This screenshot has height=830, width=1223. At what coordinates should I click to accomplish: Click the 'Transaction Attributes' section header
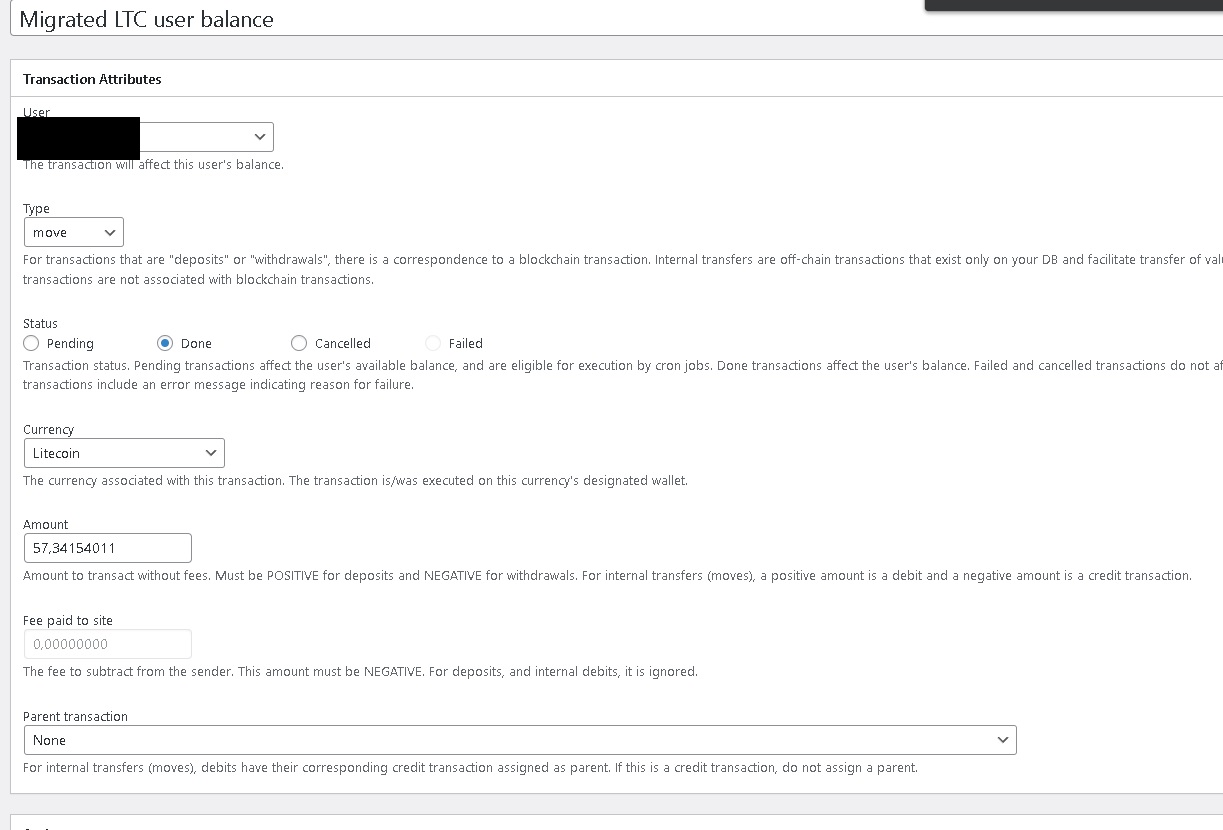click(x=92, y=79)
